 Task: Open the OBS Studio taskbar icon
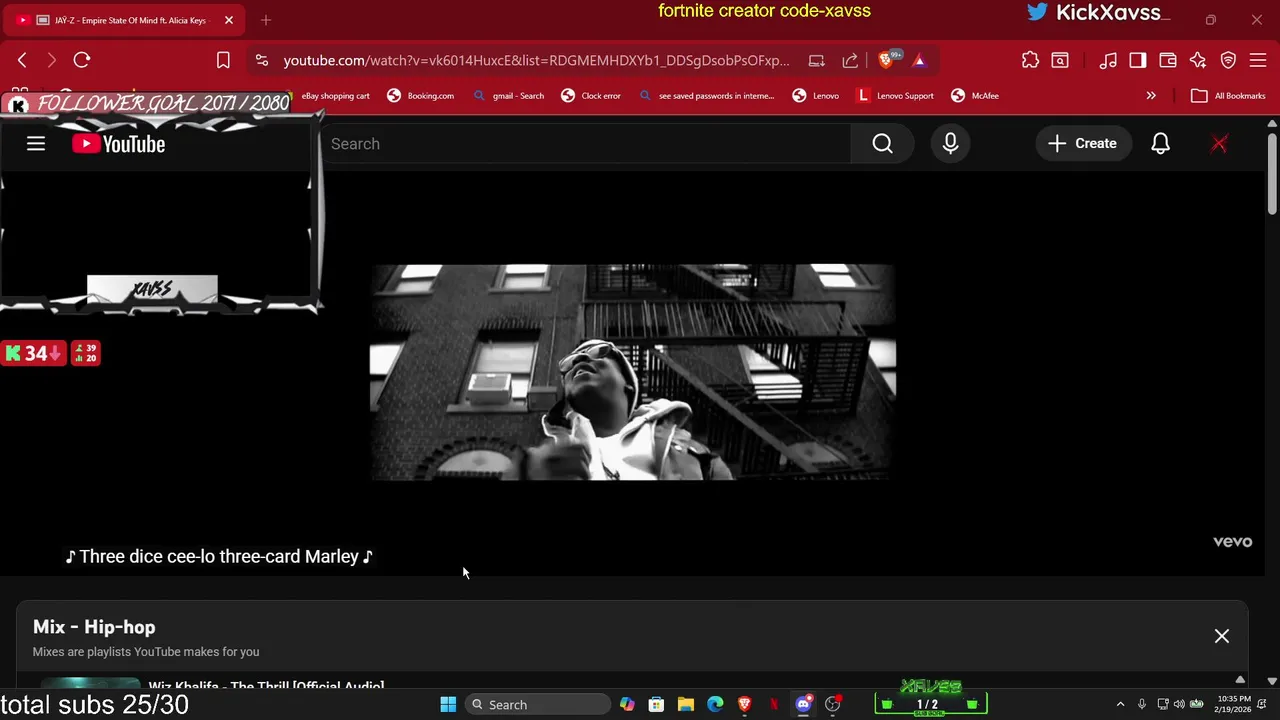point(833,705)
